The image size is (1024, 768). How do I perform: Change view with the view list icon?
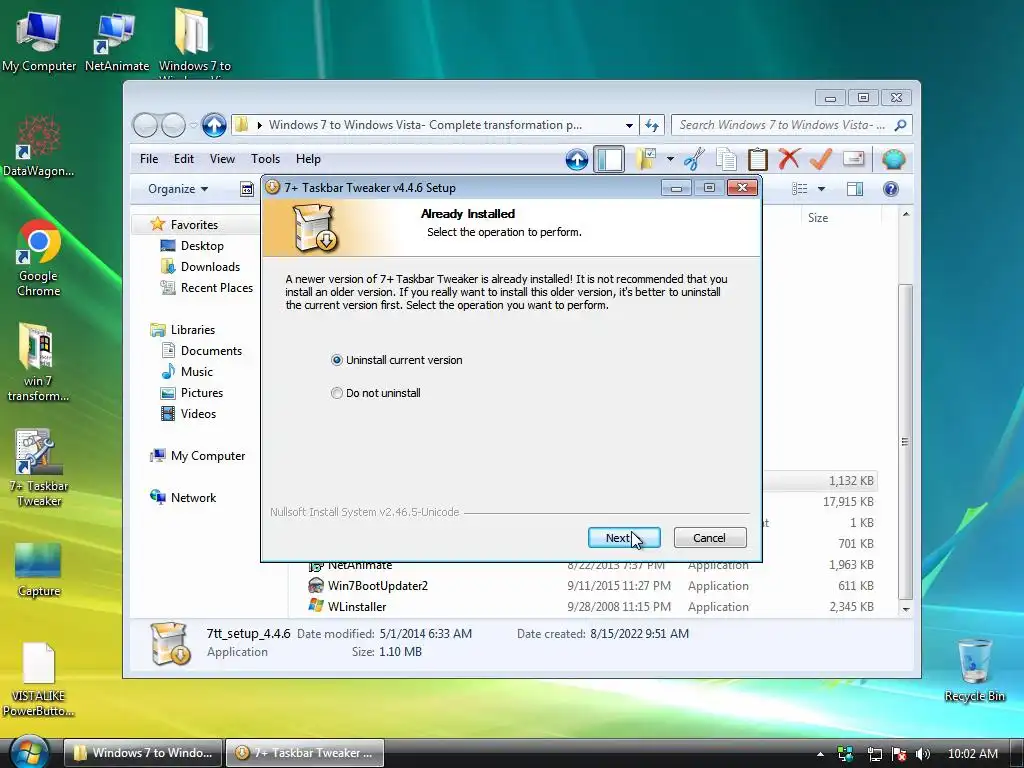[x=800, y=189]
